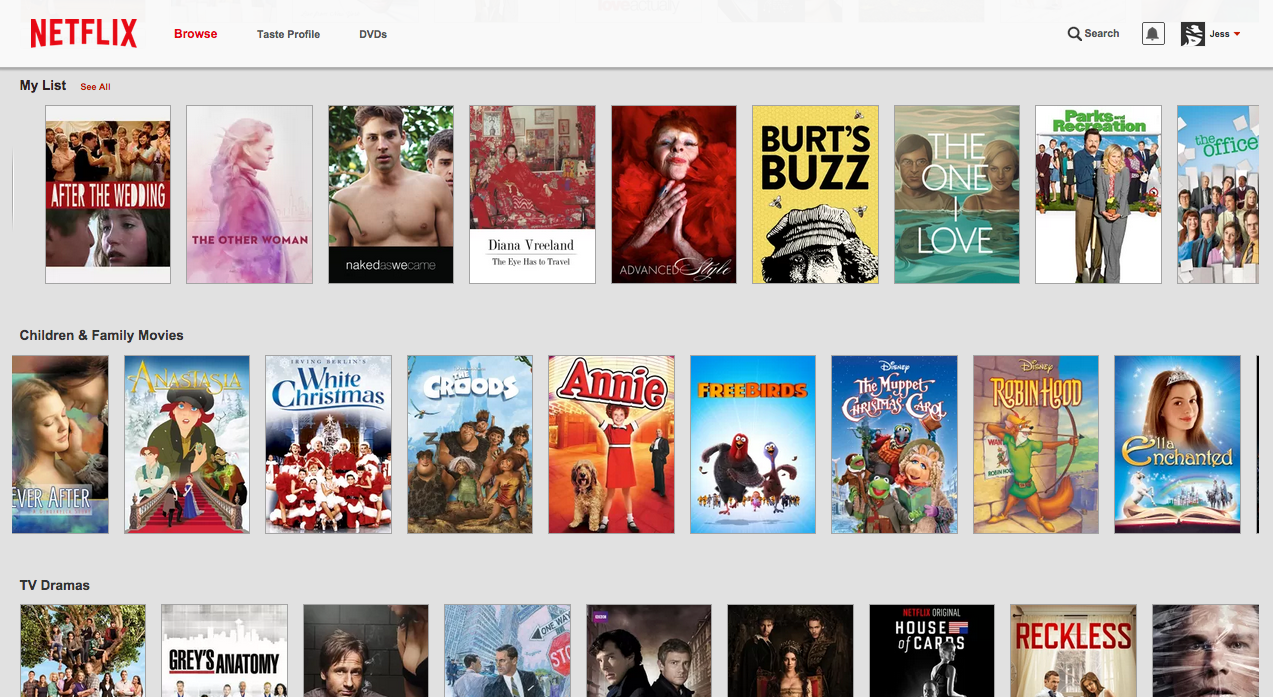The height and width of the screenshot is (697, 1273).
Task: Open the My List heading
Action: (x=43, y=85)
